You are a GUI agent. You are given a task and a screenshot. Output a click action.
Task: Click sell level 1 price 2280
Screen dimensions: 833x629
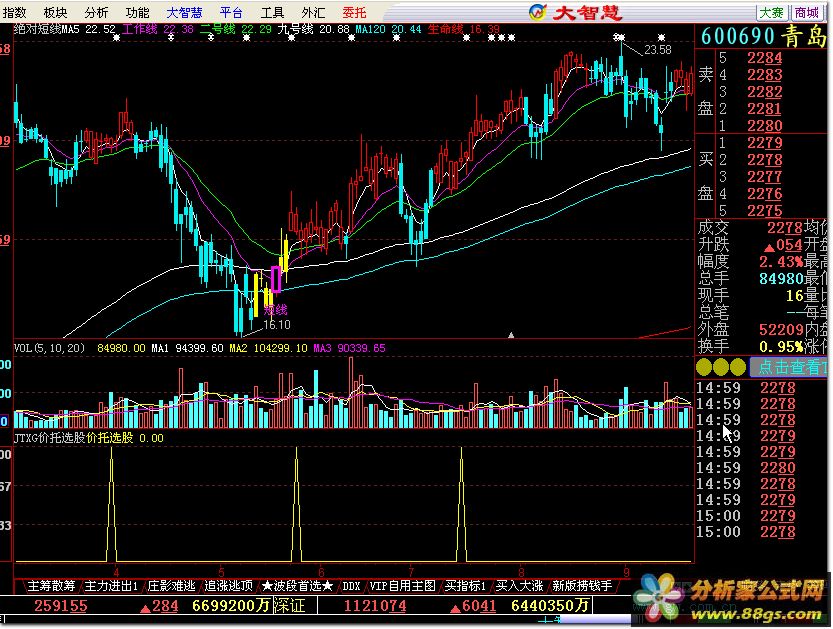click(764, 126)
